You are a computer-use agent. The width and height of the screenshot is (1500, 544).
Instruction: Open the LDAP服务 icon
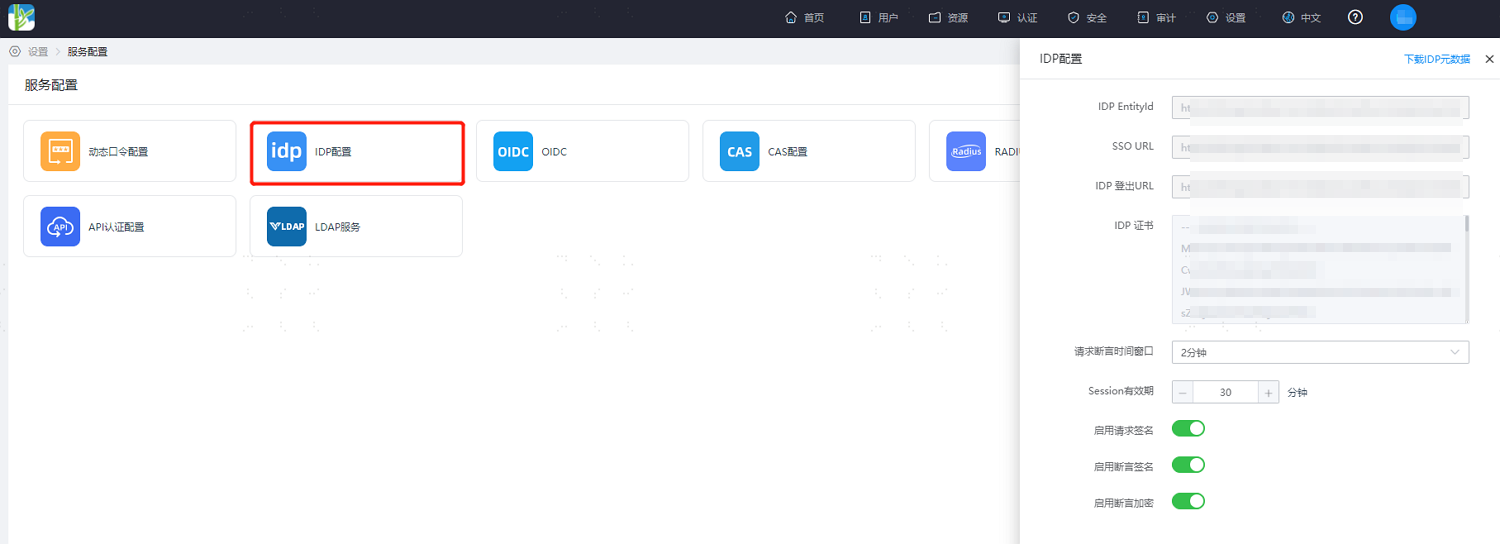tap(286, 226)
